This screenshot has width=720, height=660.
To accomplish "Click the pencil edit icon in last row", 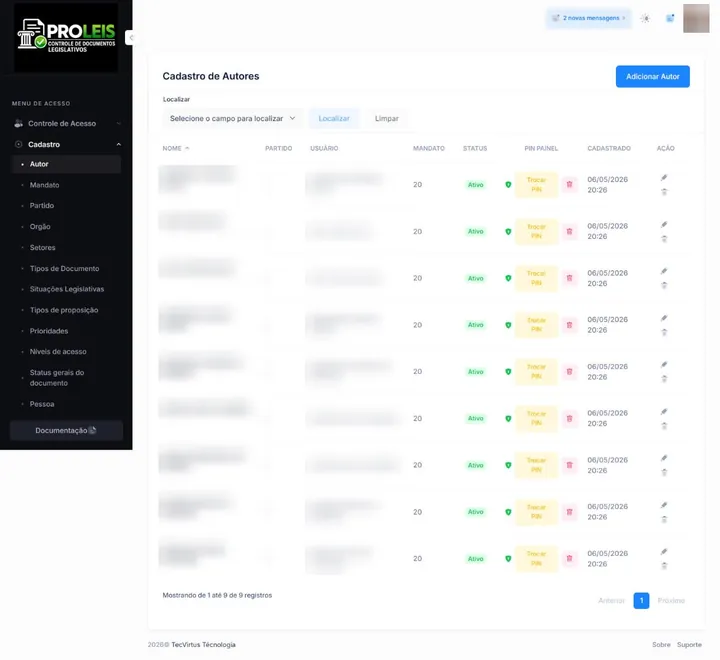I will 664,552.
